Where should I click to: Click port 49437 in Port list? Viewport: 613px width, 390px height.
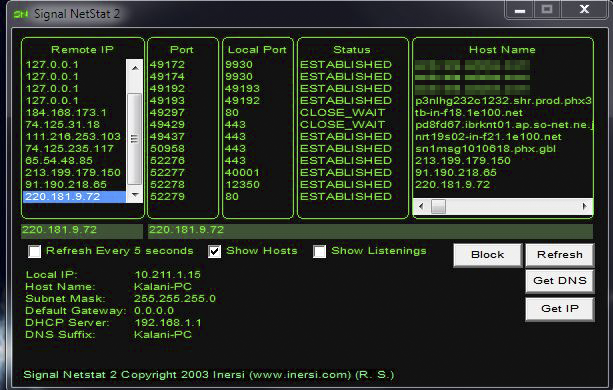[x=167, y=137]
